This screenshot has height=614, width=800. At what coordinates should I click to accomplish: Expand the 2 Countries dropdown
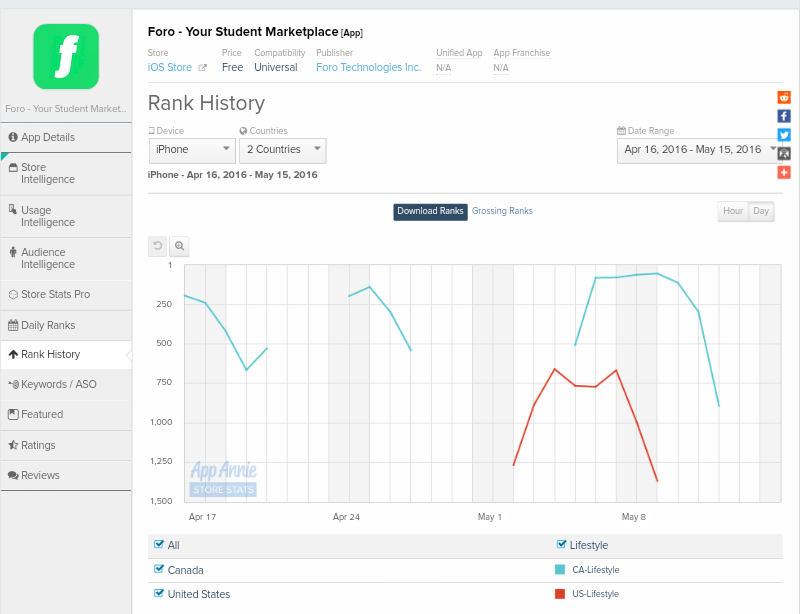click(x=282, y=150)
